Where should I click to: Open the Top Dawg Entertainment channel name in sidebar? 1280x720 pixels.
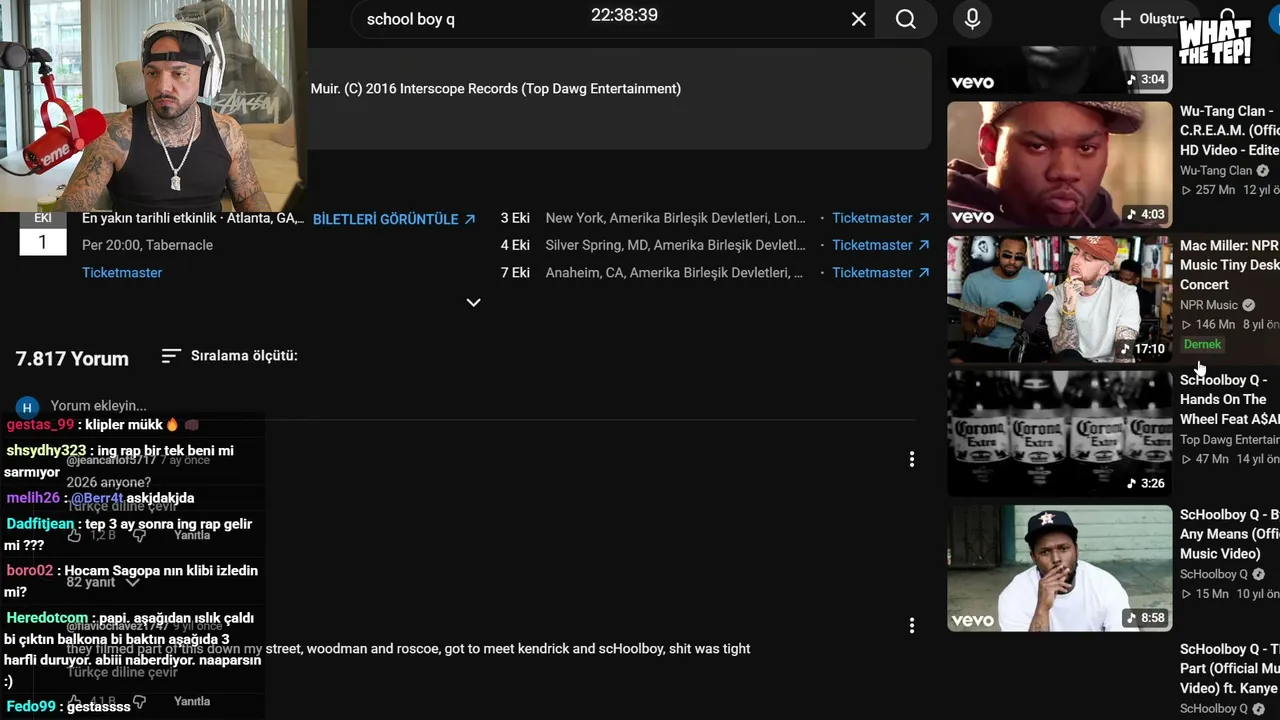point(1230,440)
